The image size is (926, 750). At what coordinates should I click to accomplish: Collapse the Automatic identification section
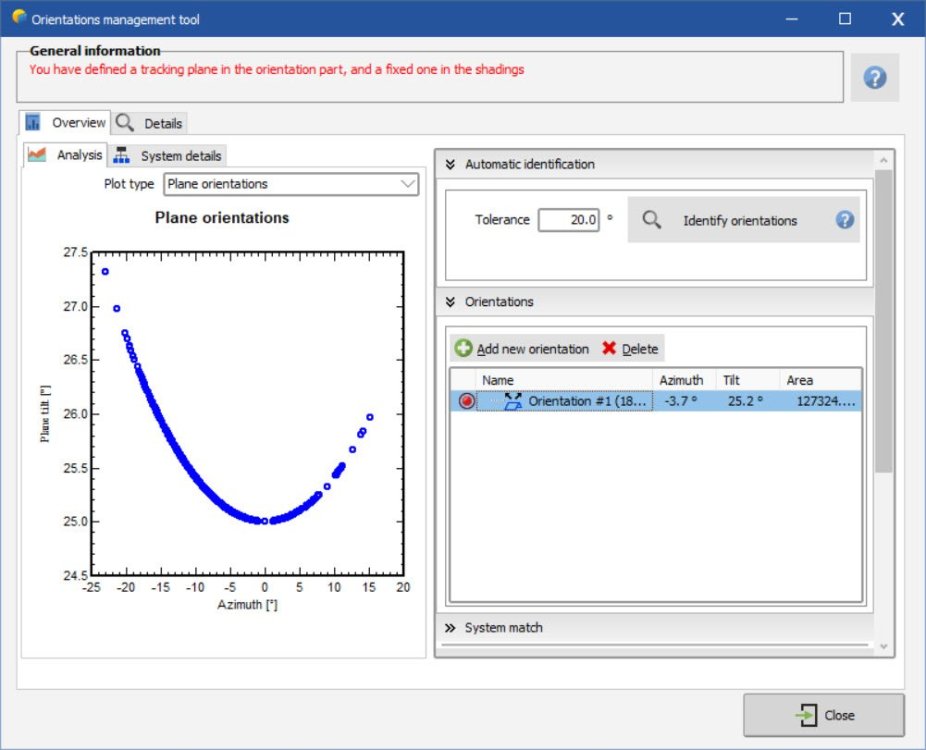pos(450,164)
